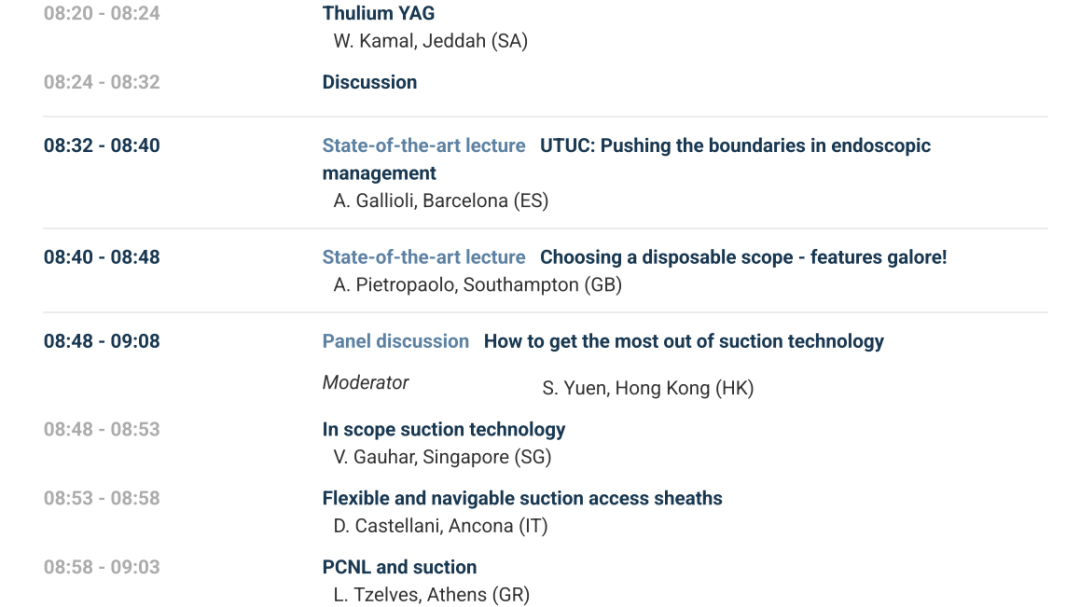
Task: Open the Thulium YAG talk title
Action: click(378, 14)
